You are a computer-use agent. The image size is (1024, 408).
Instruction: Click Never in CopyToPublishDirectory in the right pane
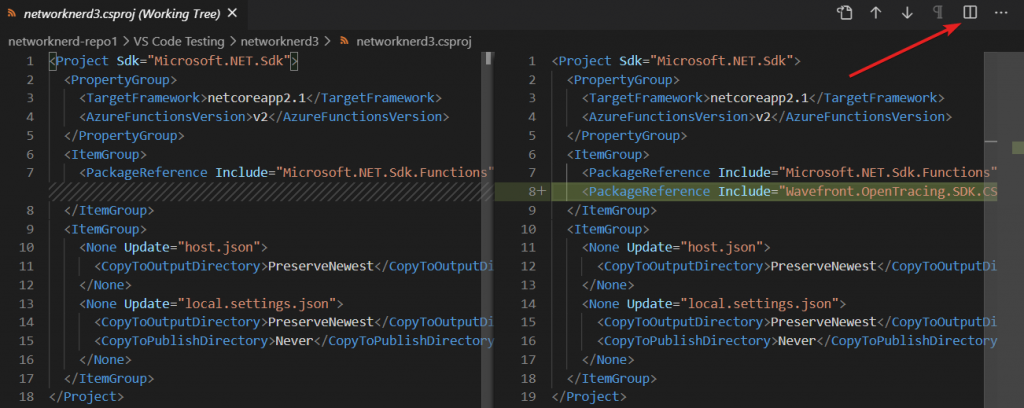(x=797, y=341)
